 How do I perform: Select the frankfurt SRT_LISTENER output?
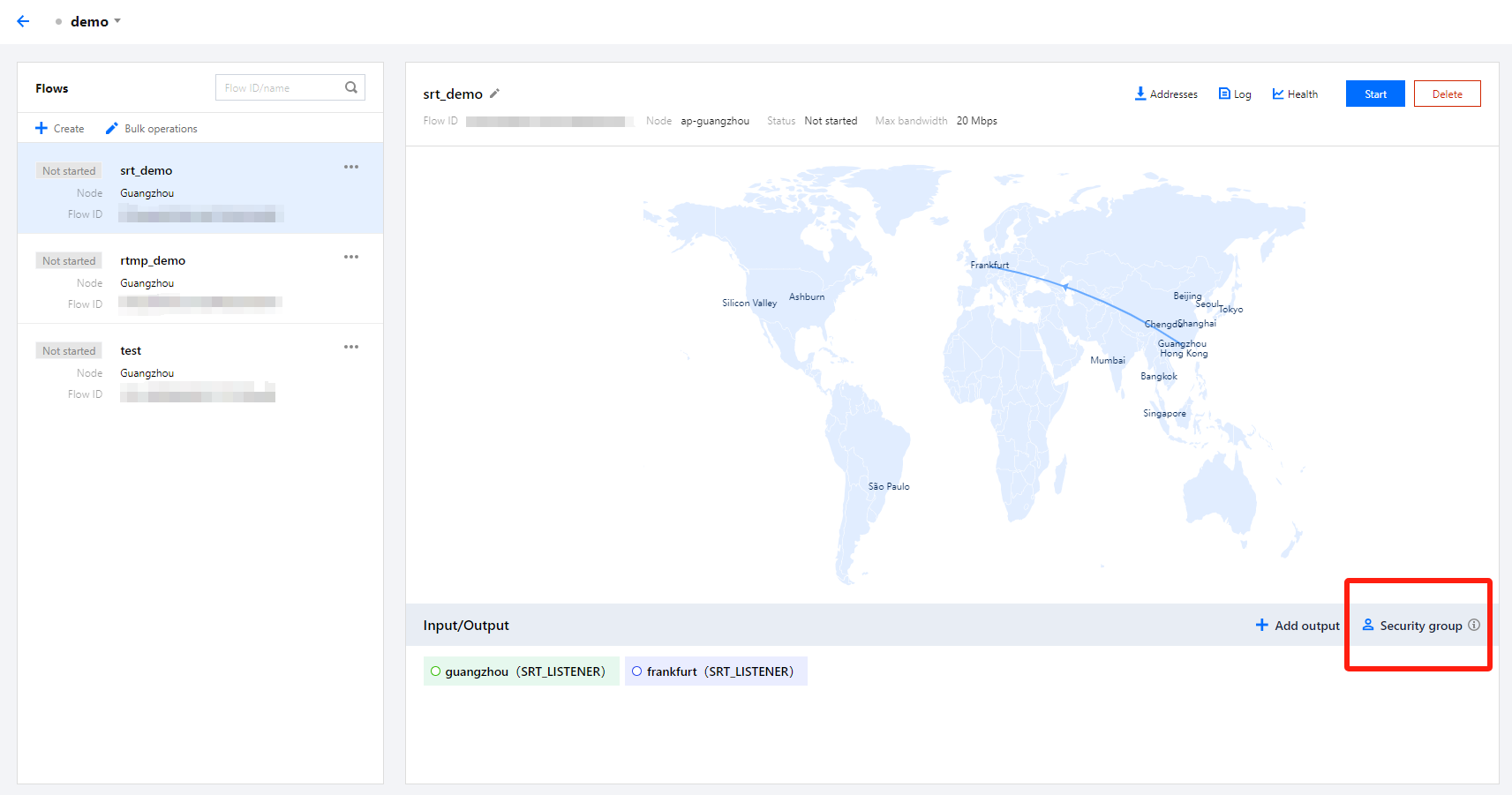pyautogui.click(x=715, y=671)
